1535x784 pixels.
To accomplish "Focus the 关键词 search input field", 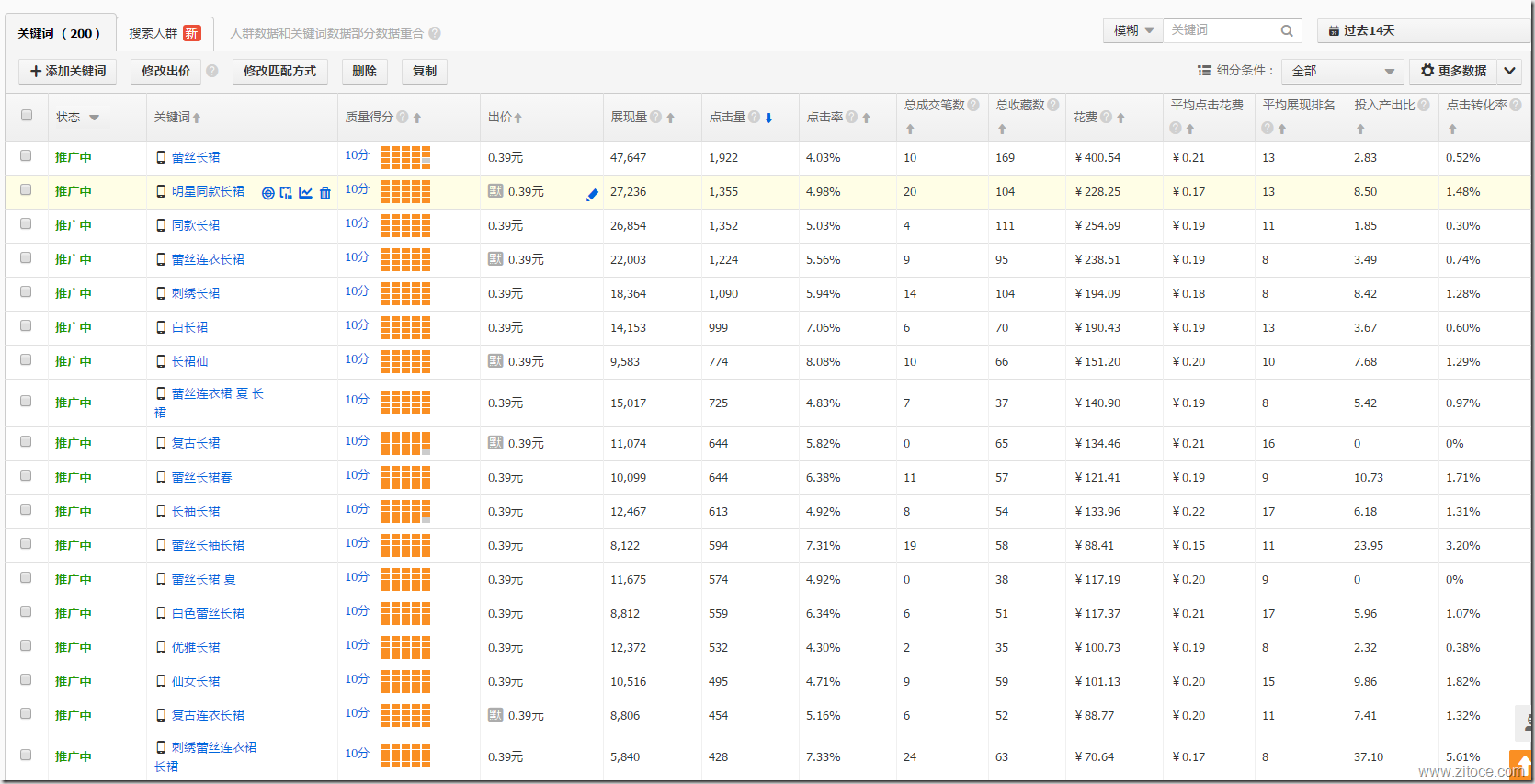I will click(1221, 30).
